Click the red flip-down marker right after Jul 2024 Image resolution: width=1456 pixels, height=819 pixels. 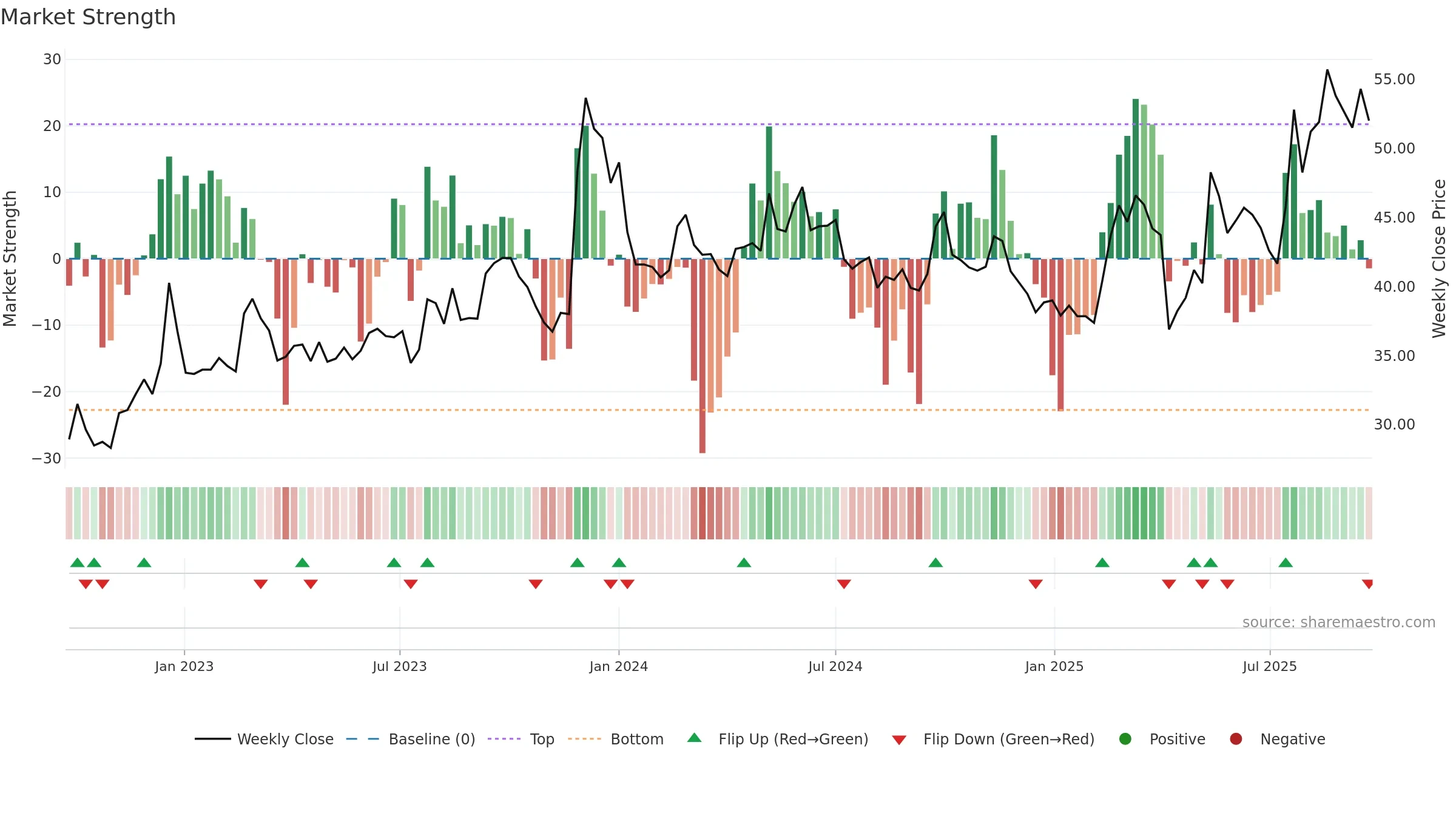coord(844,584)
